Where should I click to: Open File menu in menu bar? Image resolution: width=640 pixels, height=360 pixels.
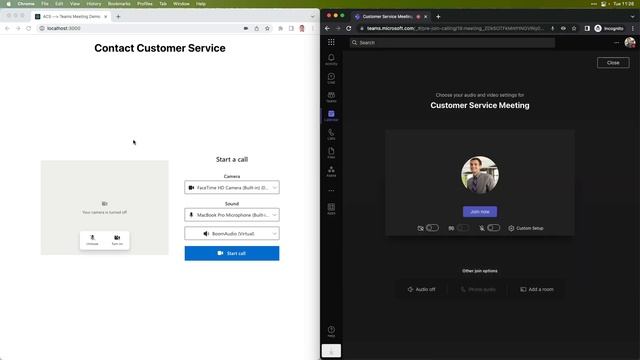point(44,4)
